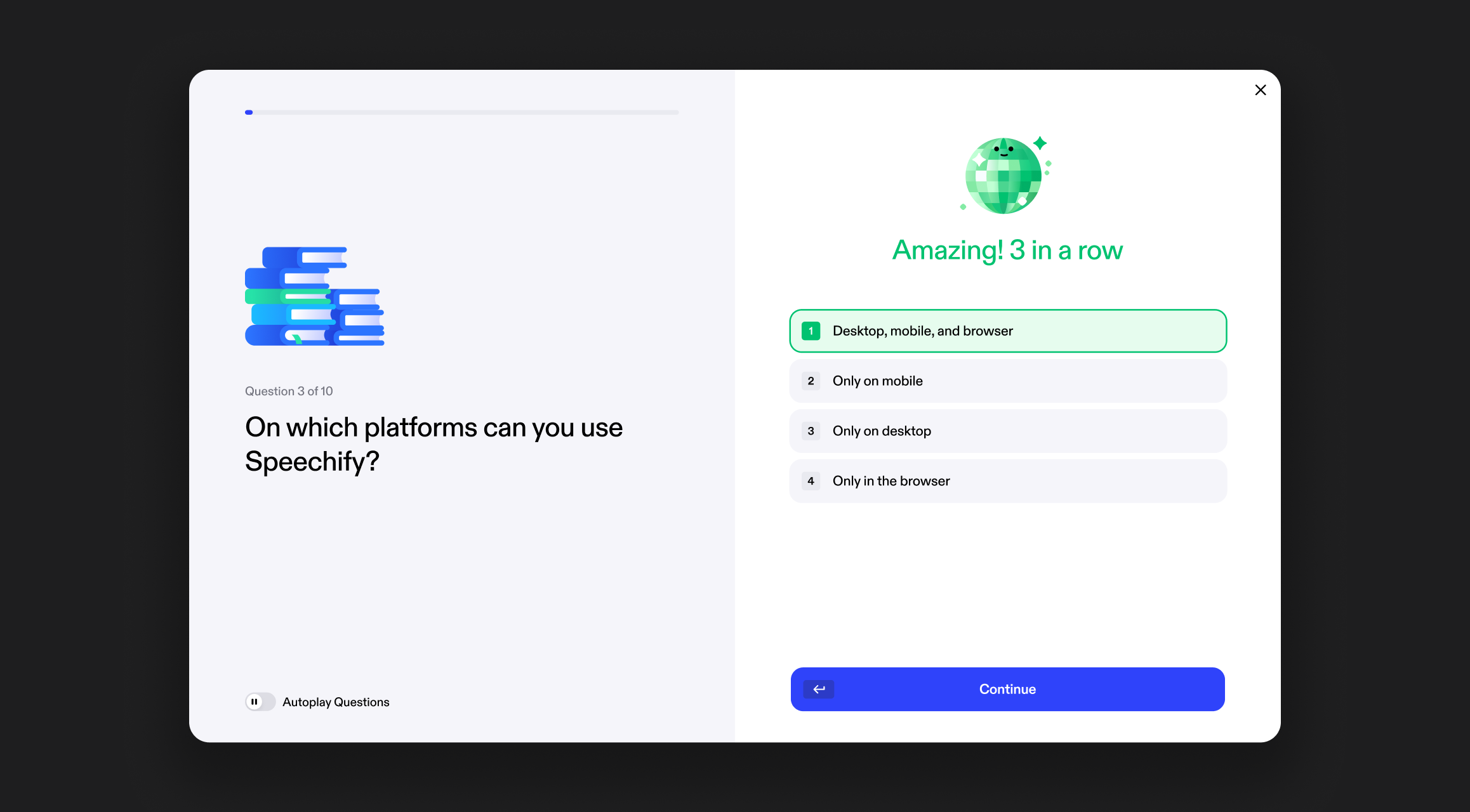Select 'Desktop, mobile, and browser' answer
This screenshot has height=812, width=1470.
point(1008,331)
